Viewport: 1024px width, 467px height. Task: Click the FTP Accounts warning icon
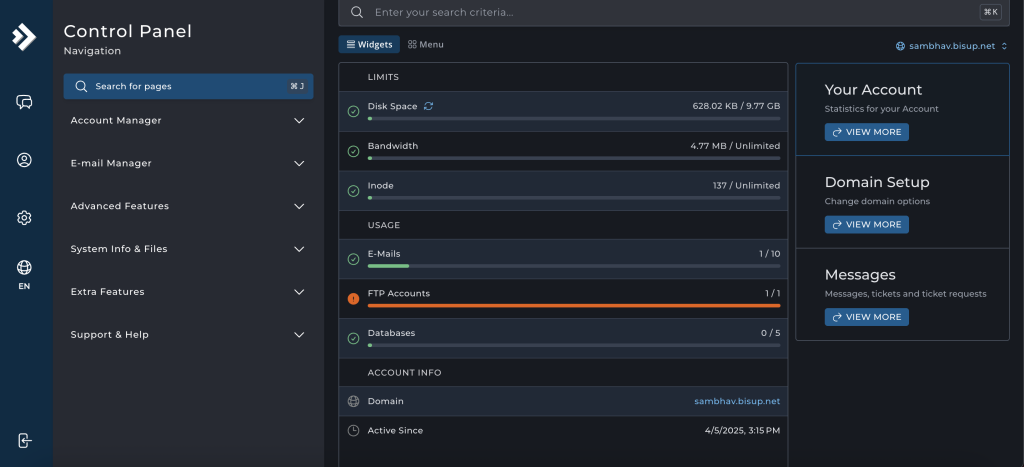point(353,299)
